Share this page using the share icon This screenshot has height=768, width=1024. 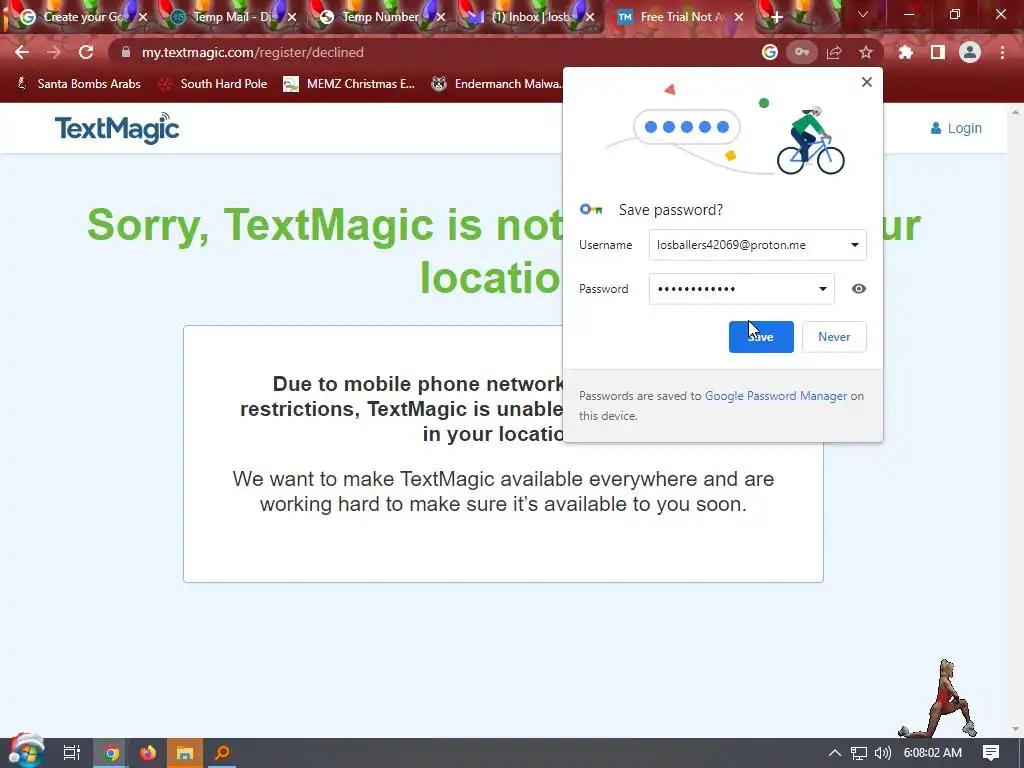click(834, 52)
